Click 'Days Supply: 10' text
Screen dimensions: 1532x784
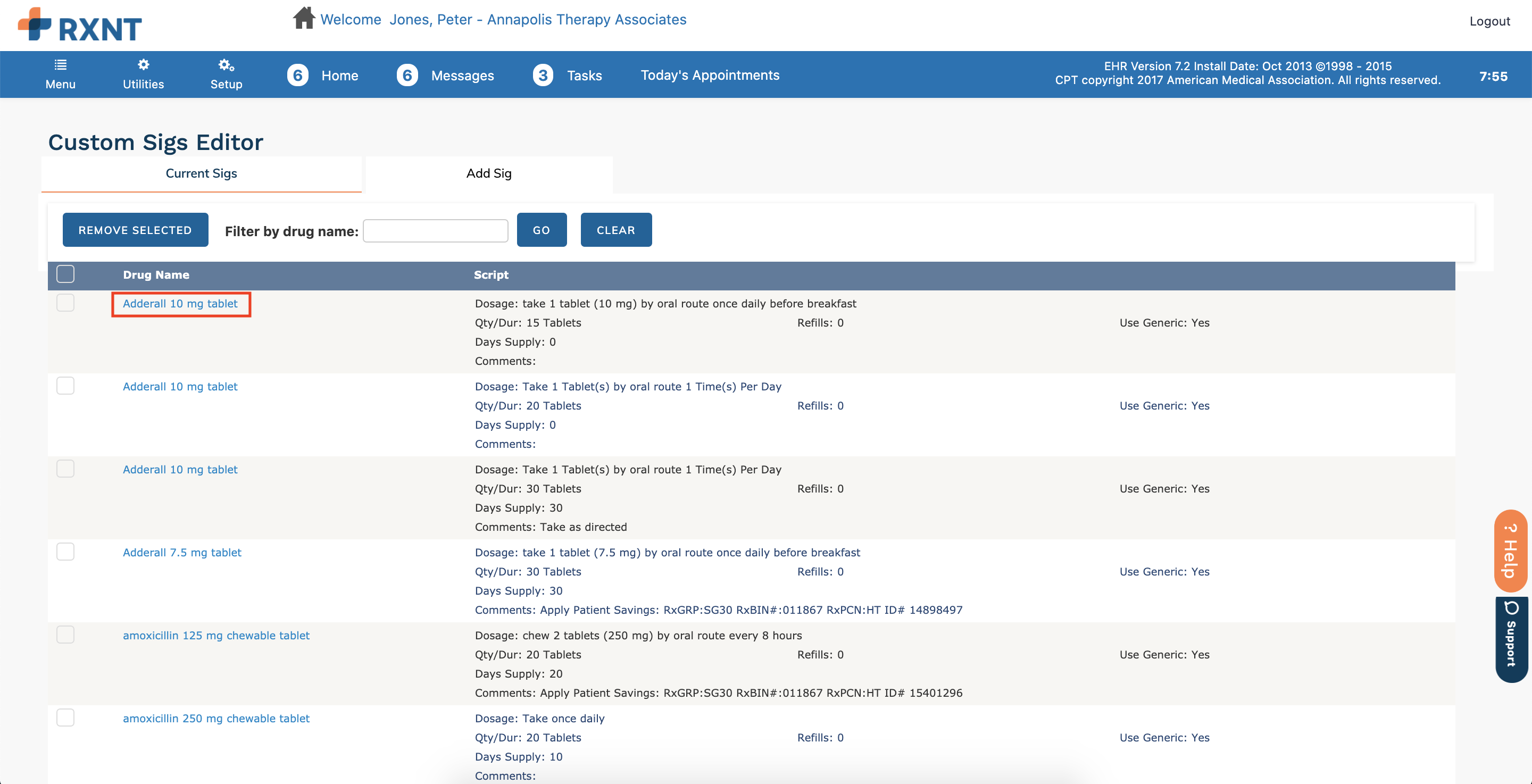[x=519, y=757]
